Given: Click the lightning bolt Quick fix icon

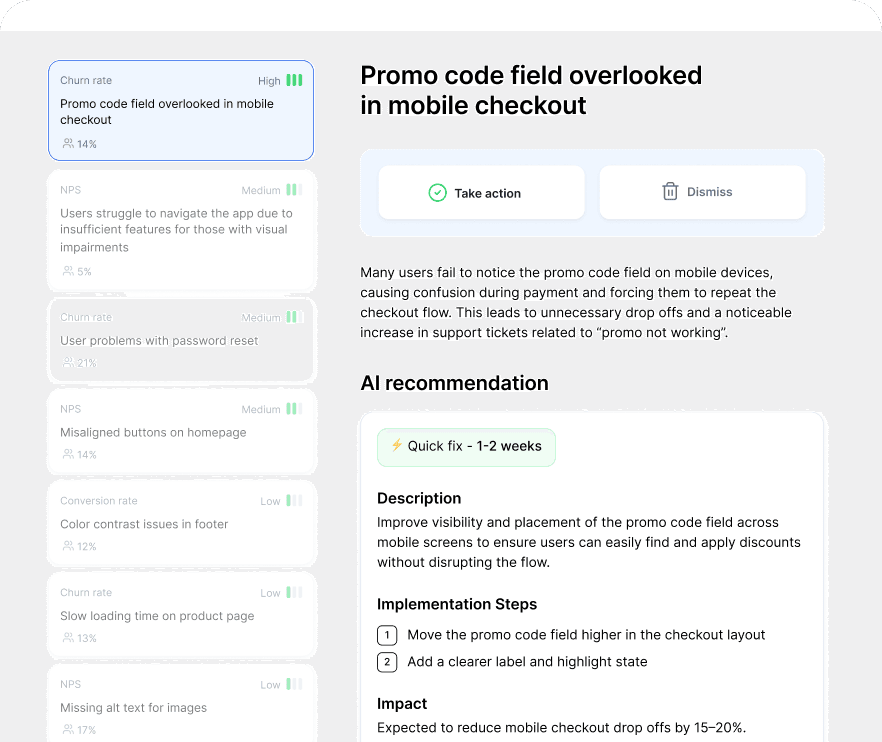Looking at the screenshot, I should 396,446.
